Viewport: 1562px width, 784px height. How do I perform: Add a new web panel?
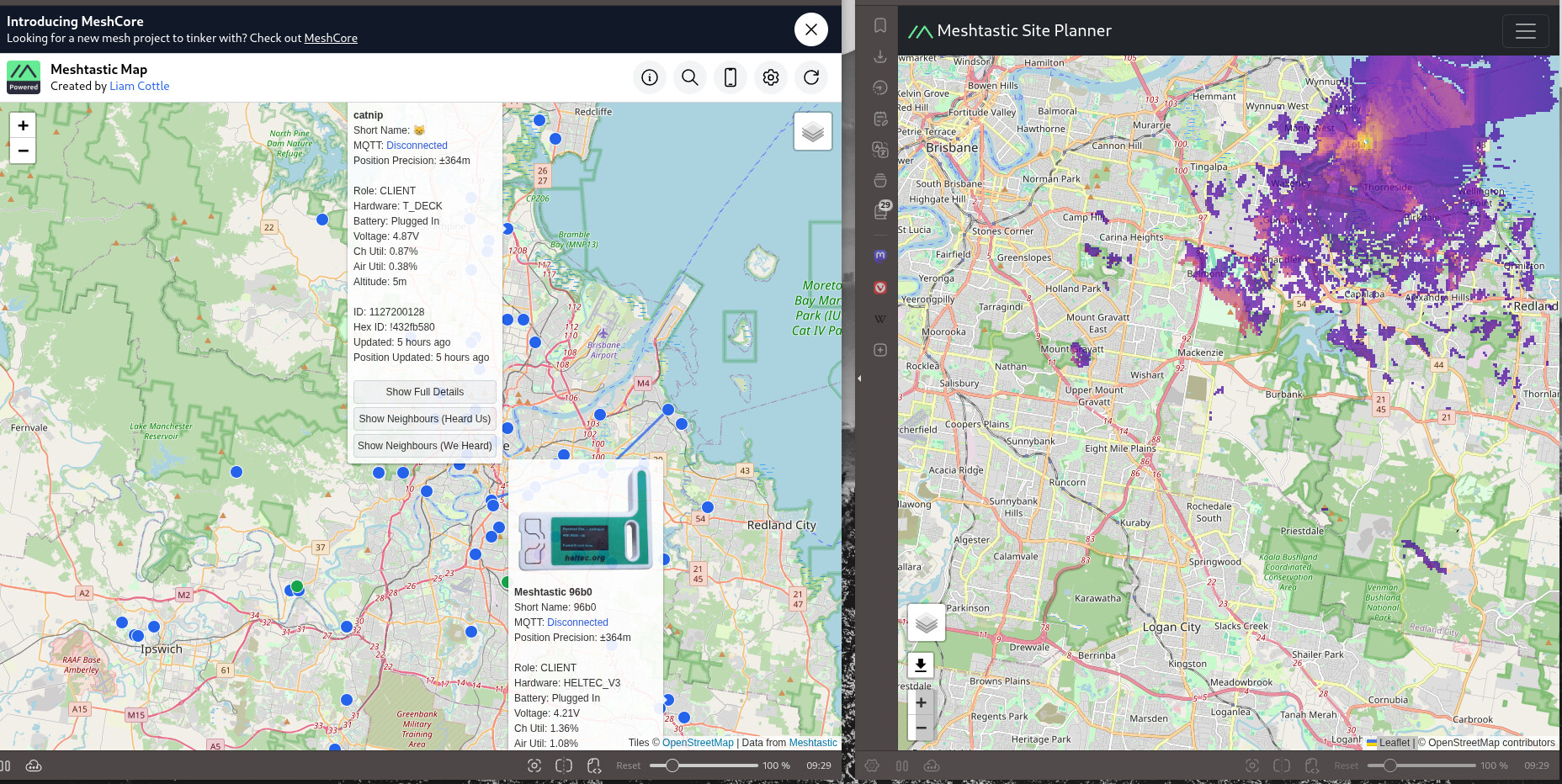[880, 350]
